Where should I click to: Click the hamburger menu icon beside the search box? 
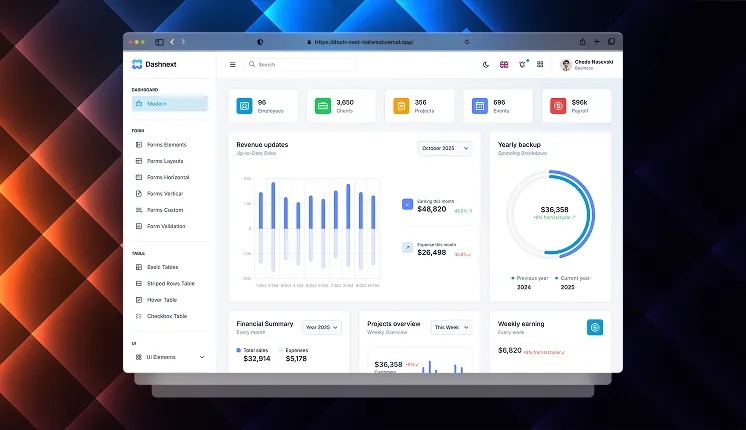(x=233, y=64)
